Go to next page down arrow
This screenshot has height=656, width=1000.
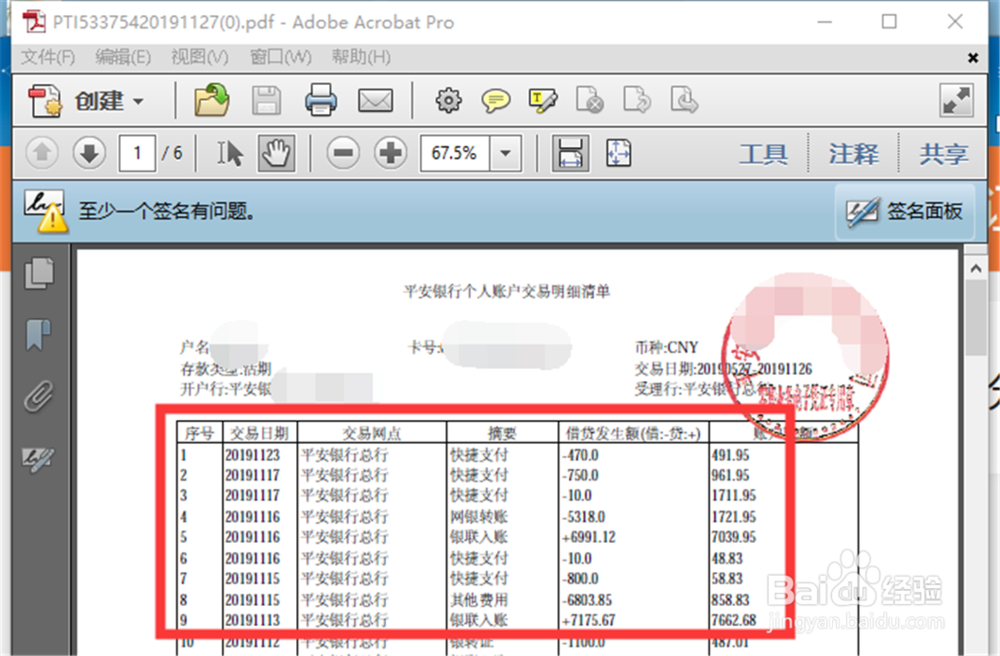pyautogui.click(x=89, y=153)
